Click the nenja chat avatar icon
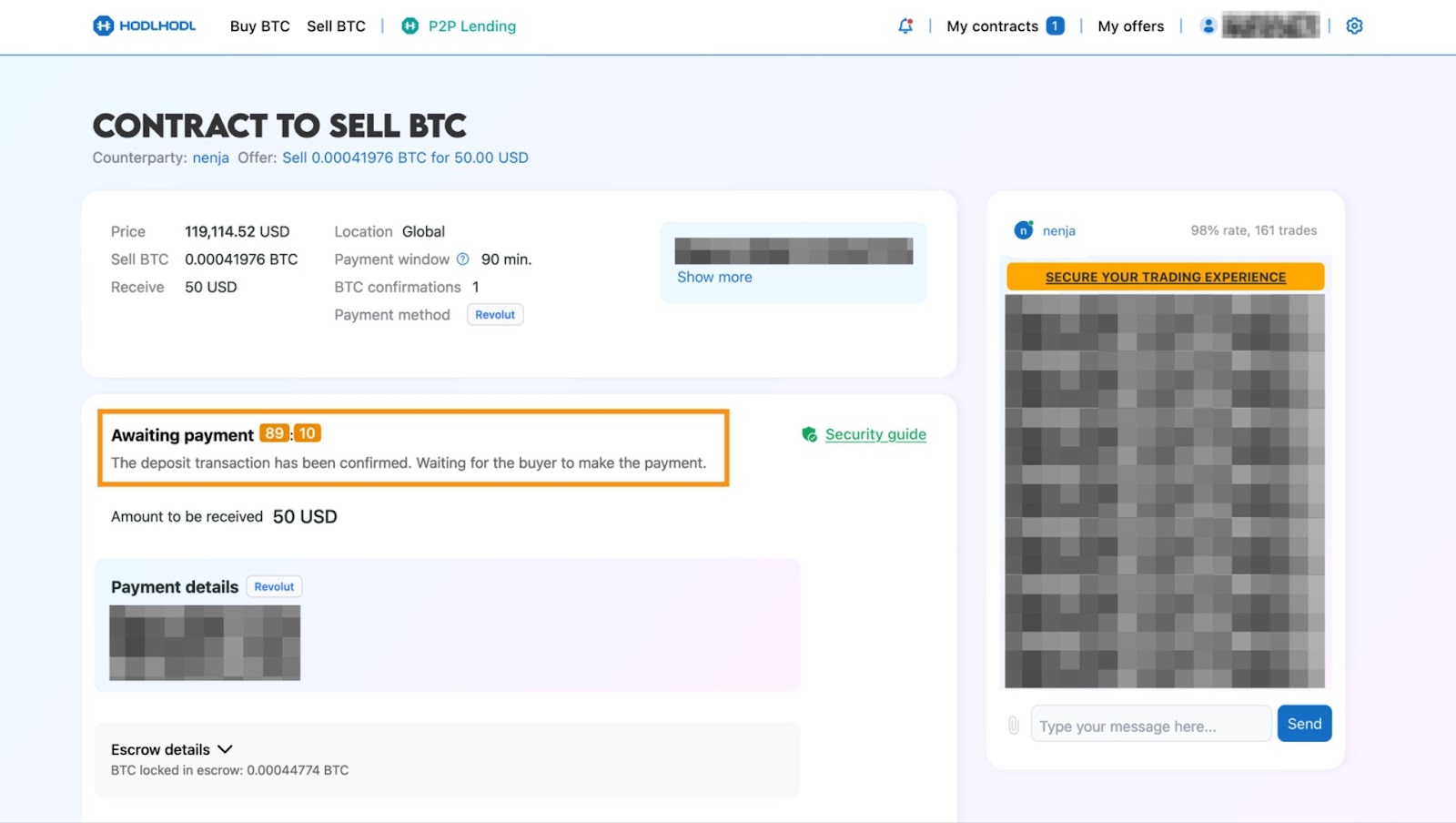1456x823 pixels. [x=1024, y=230]
